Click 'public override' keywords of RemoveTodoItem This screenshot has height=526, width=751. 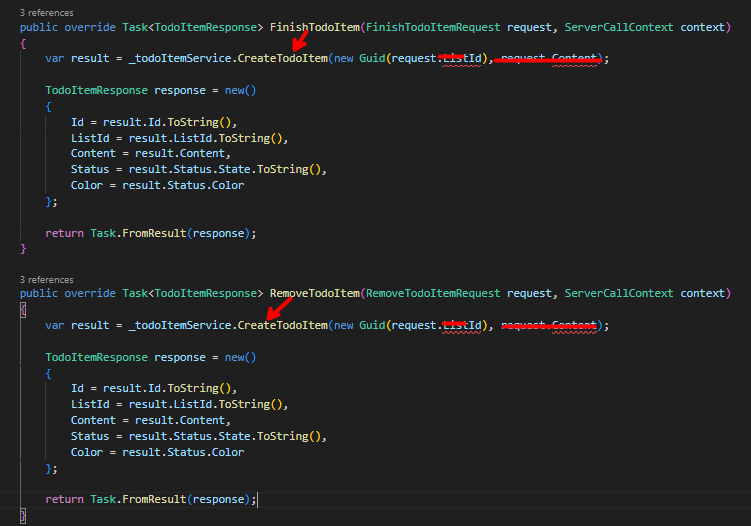tap(68, 293)
